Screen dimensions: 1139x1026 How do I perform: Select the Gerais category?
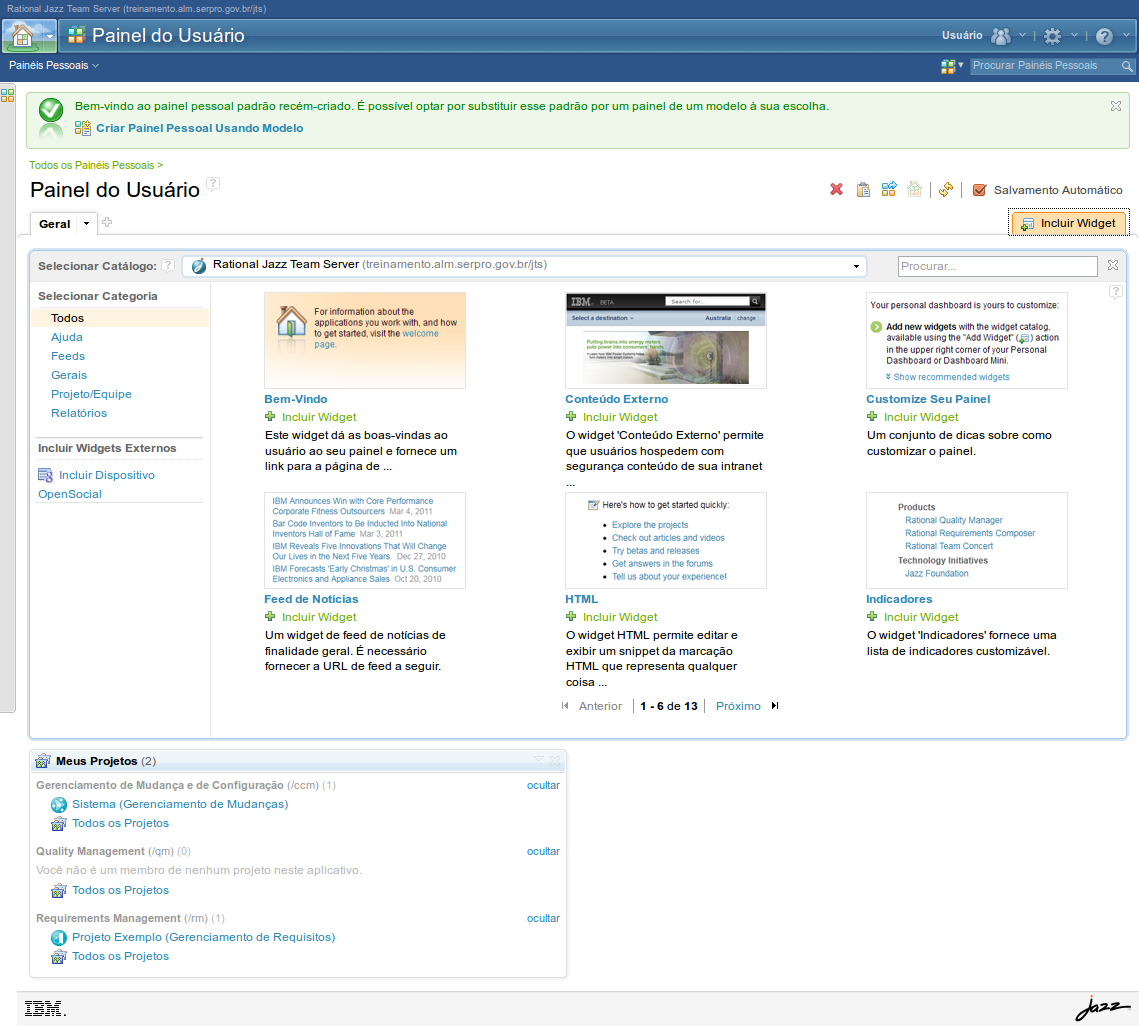[69, 375]
